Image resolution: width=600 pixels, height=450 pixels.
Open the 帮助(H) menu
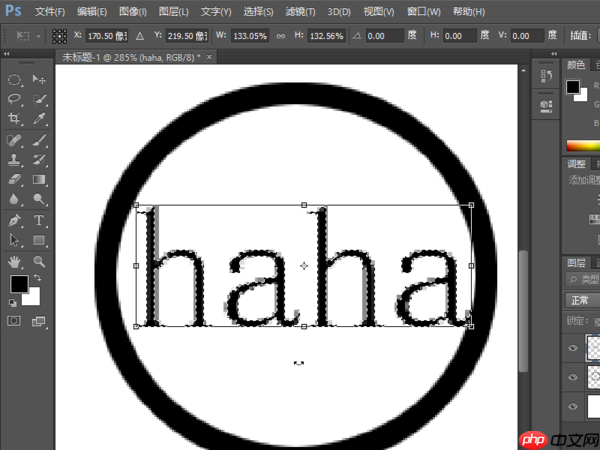tap(469, 11)
